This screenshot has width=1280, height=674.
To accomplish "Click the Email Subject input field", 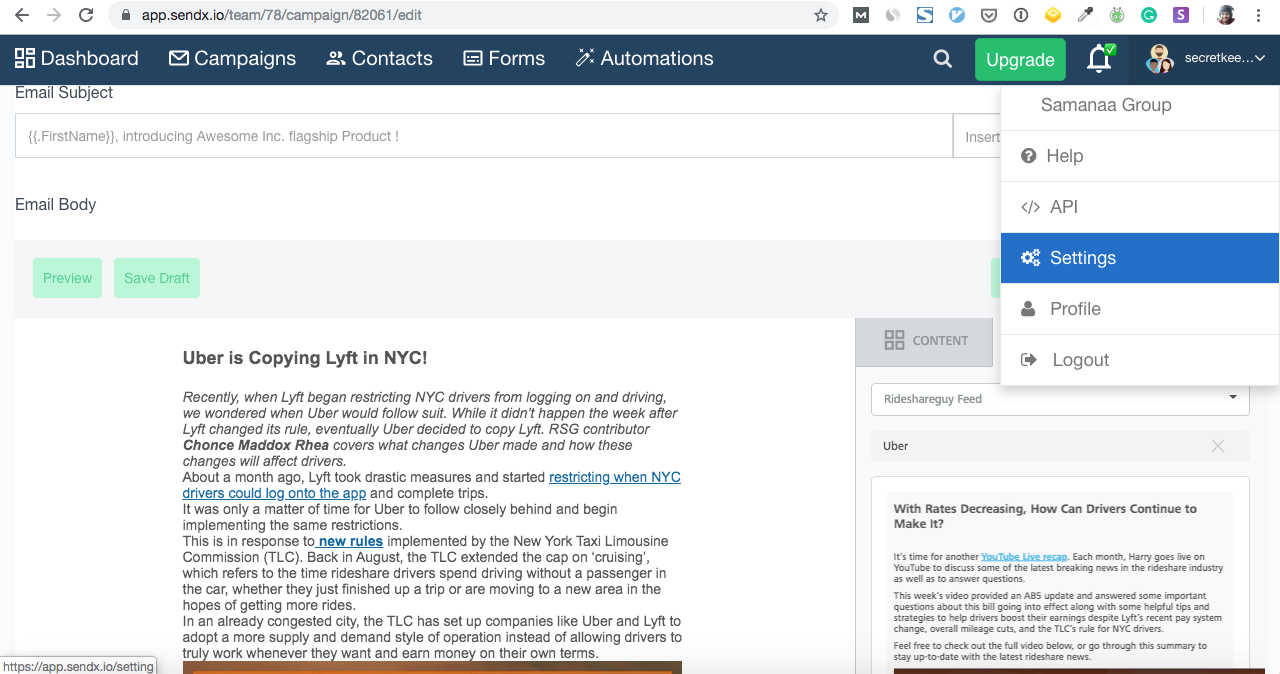I will point(483,136).
